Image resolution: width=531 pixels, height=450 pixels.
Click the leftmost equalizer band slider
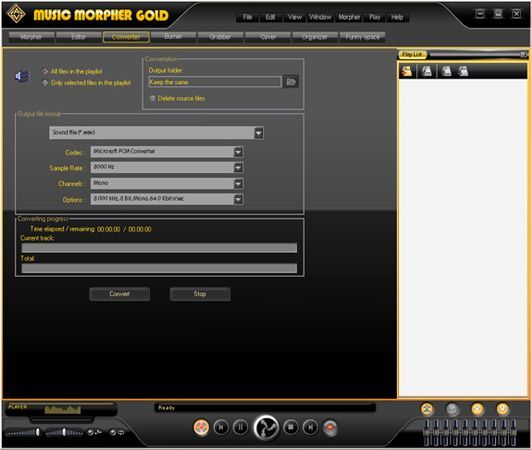[x=427, y=432]
